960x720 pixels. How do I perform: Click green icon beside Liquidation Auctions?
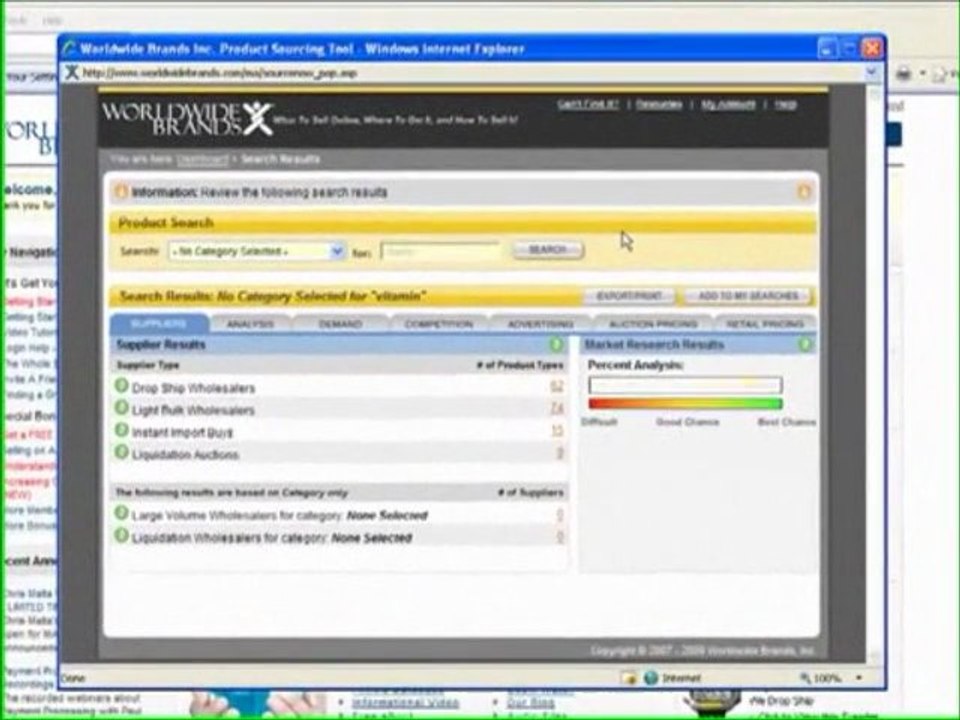121,452
